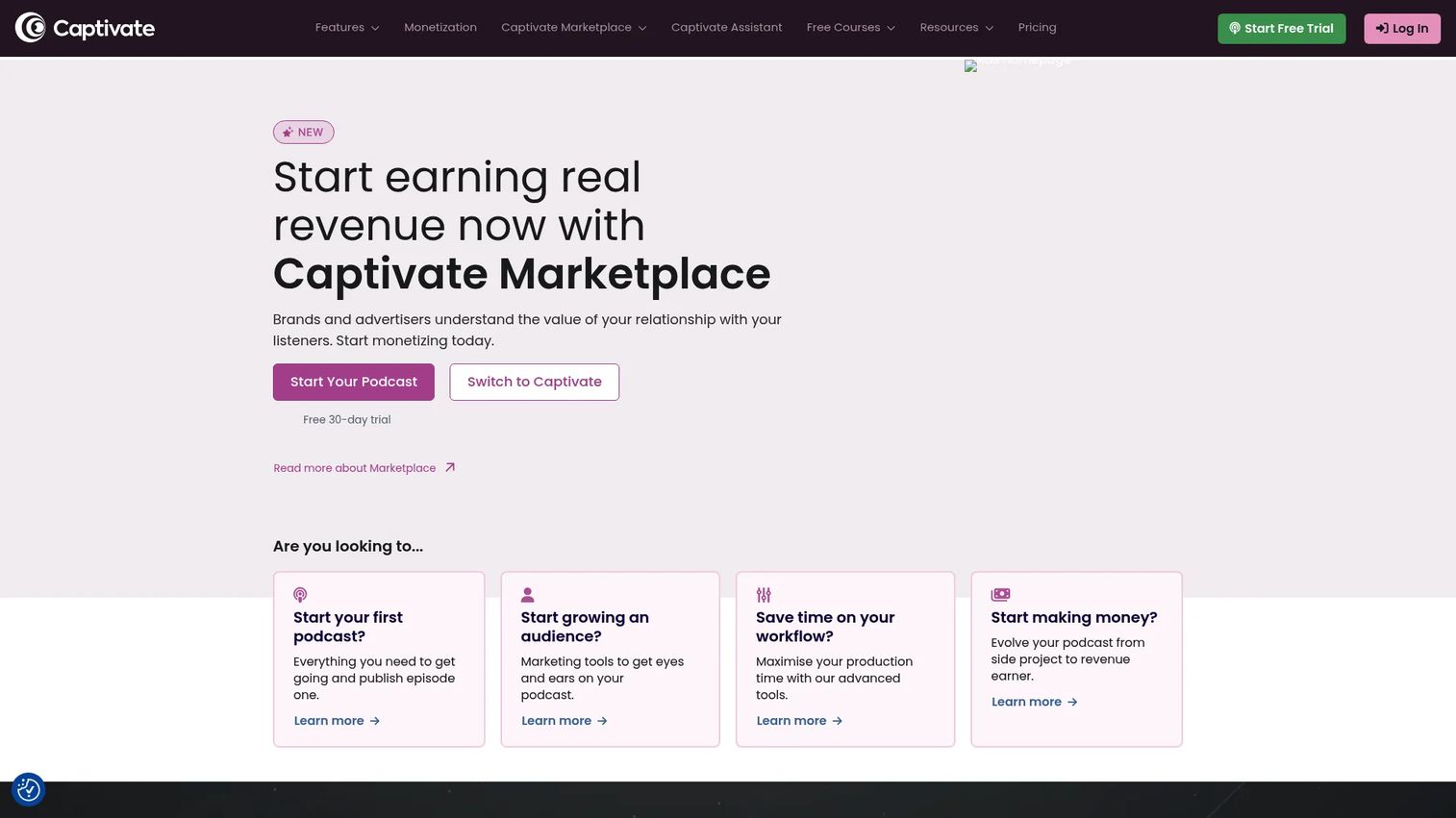The width and height of the screenshot is (1456, 818).
Task: Click Learn more under 'Start your first podcast?'
Action: [x=337, y=721]
